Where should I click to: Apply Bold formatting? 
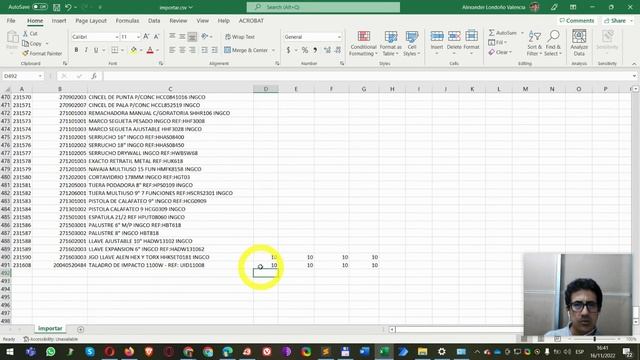click(76, 50)
